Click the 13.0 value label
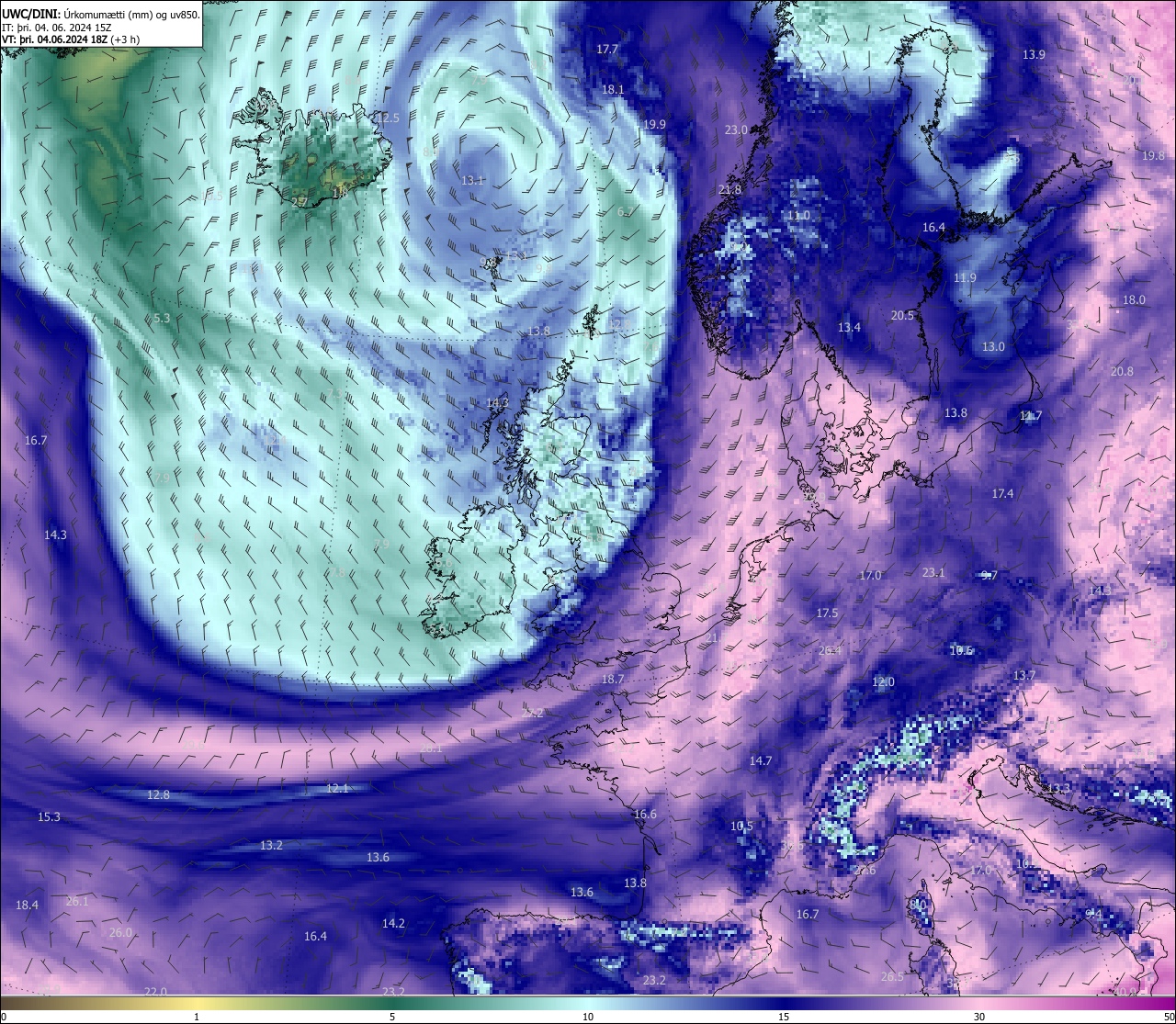Screen dimensions: 1176x1024 (x=993, y=347)
